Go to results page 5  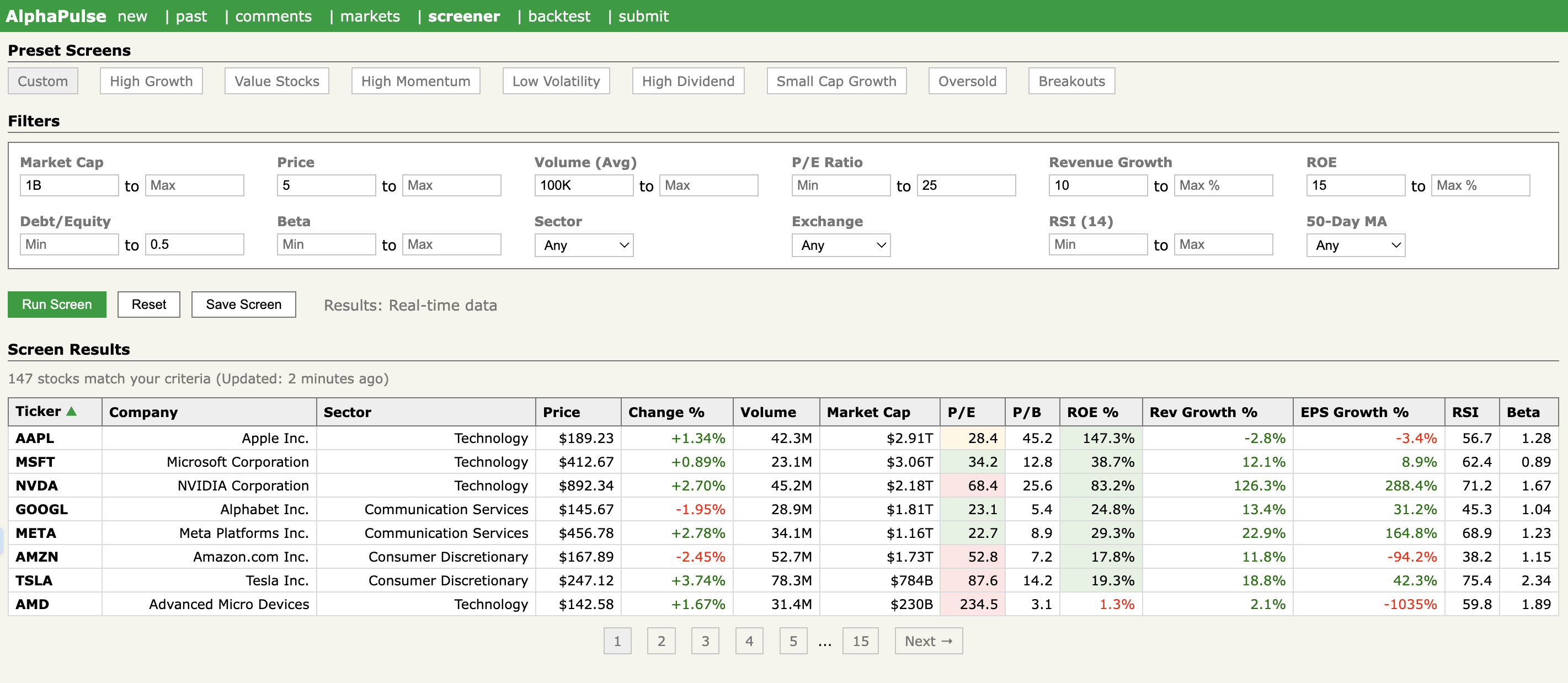[x=793, y=641]
